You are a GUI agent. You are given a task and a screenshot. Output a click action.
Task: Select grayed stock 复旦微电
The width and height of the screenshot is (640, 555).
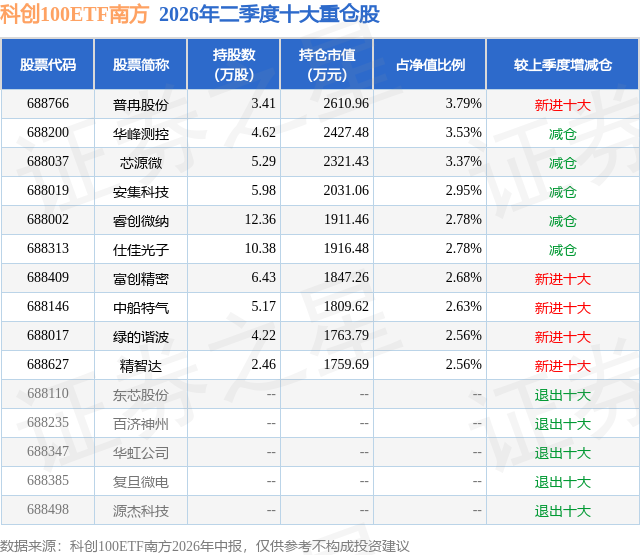(141, 482)
